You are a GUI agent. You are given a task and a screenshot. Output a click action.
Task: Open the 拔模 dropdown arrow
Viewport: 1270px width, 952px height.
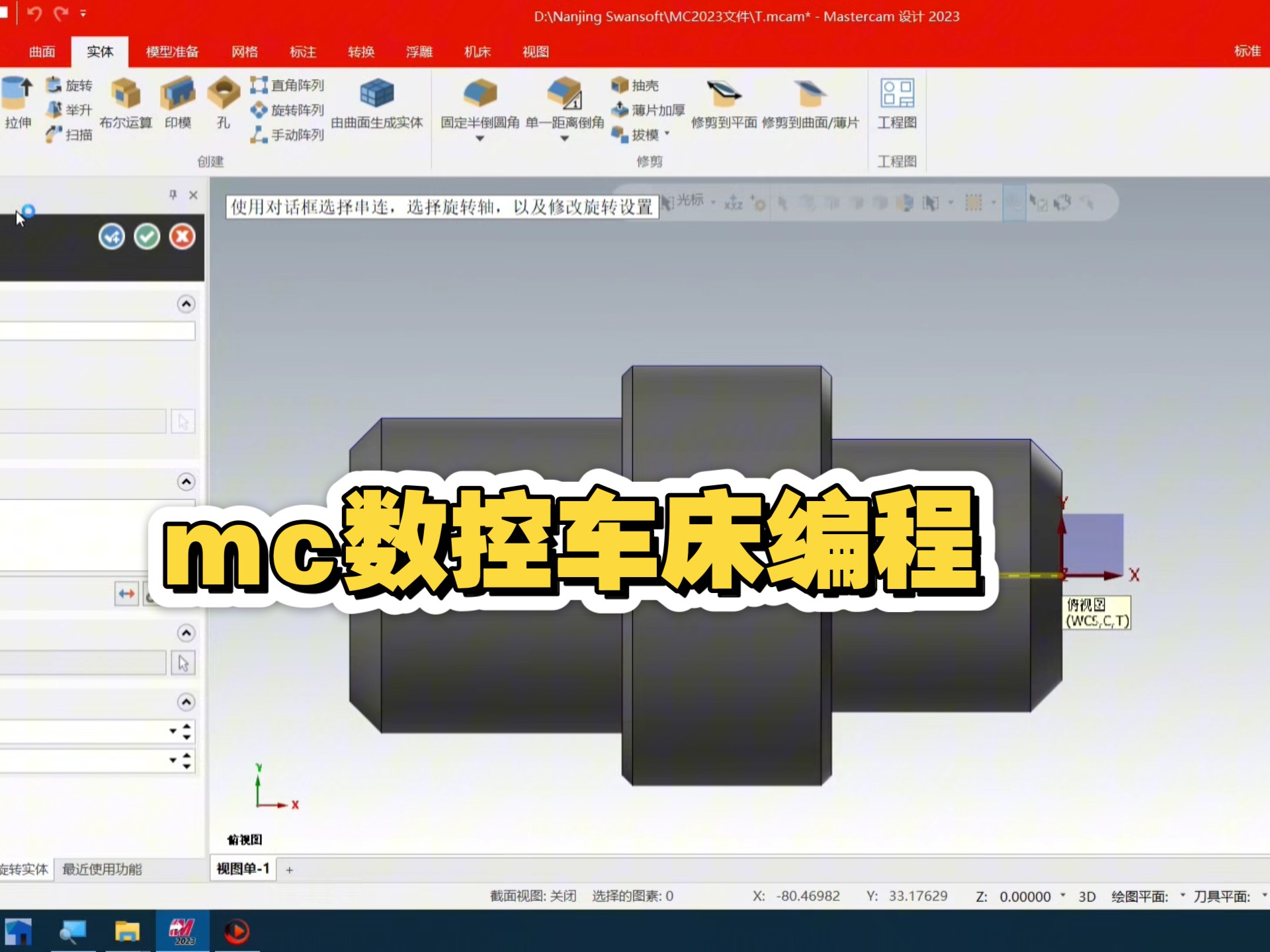click(x=667, y=134)
